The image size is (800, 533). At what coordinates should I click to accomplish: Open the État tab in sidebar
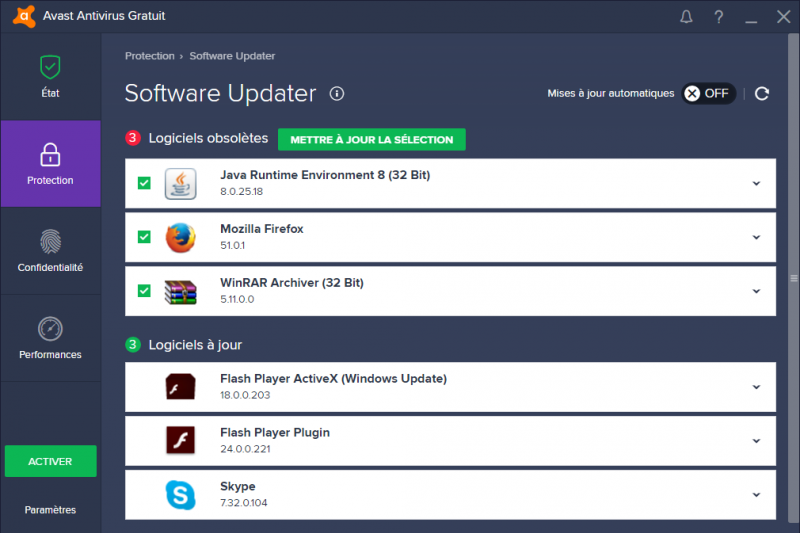pos(50,77)
